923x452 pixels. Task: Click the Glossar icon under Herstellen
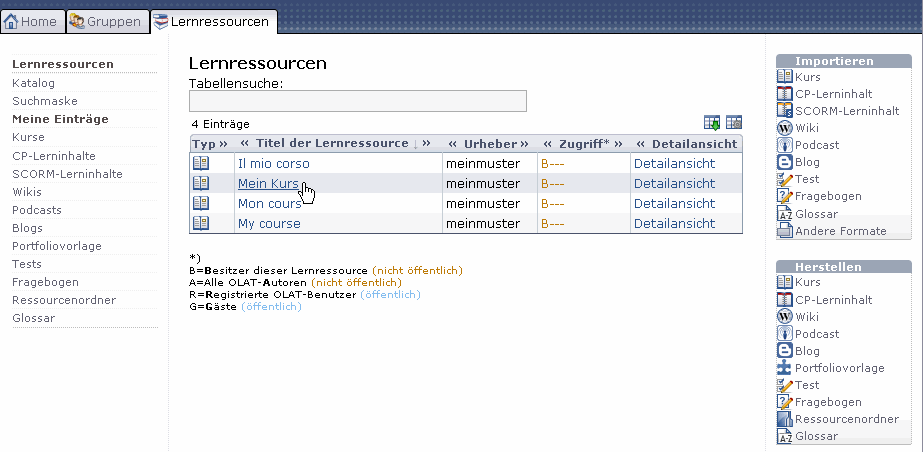785,436
